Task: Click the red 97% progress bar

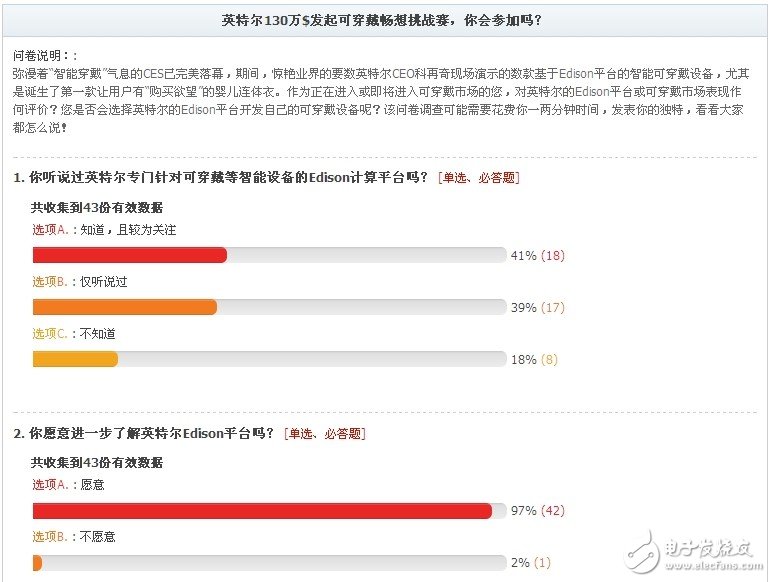Action: pos(262,511)
